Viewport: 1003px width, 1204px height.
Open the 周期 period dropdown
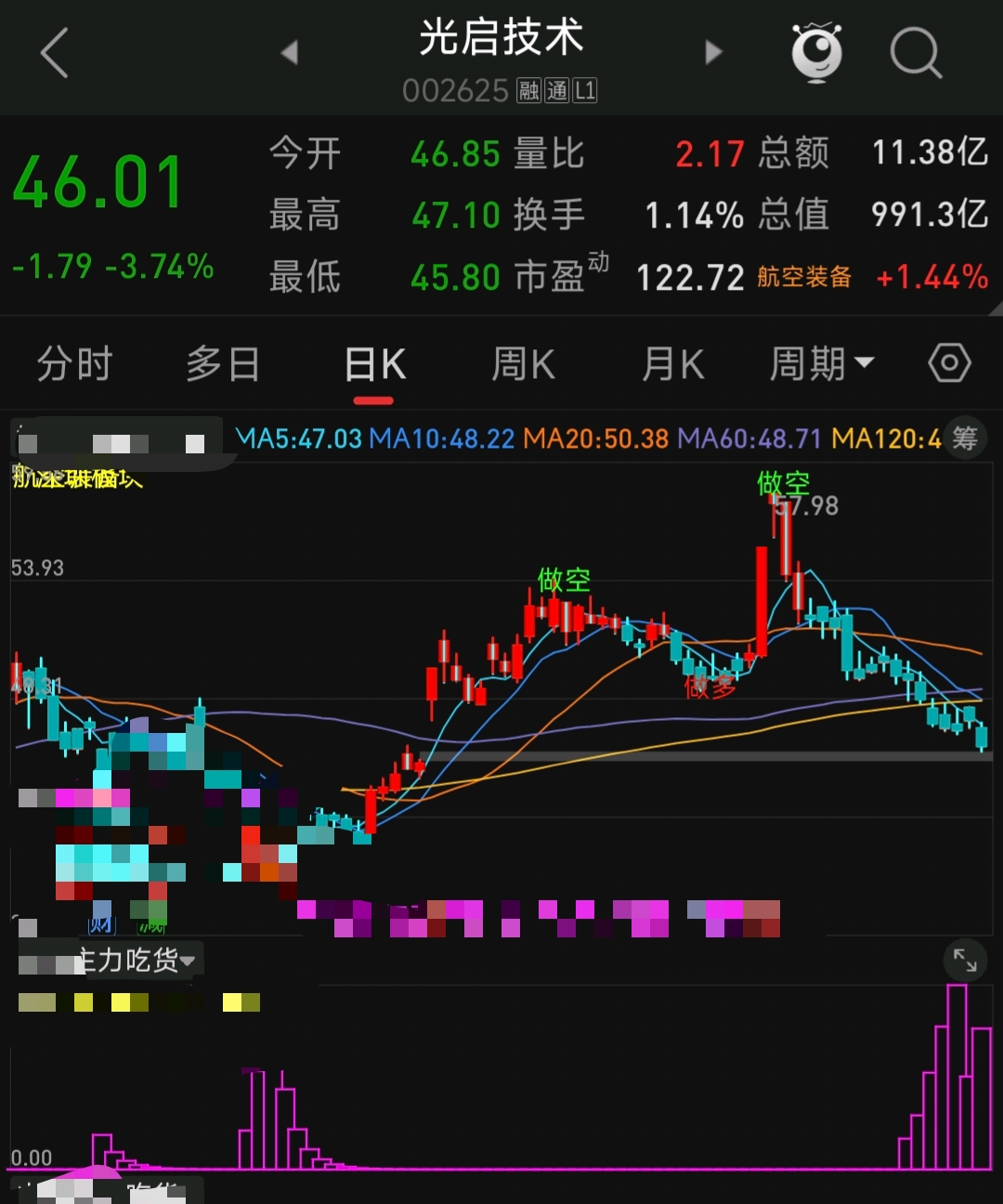[822, 364]
